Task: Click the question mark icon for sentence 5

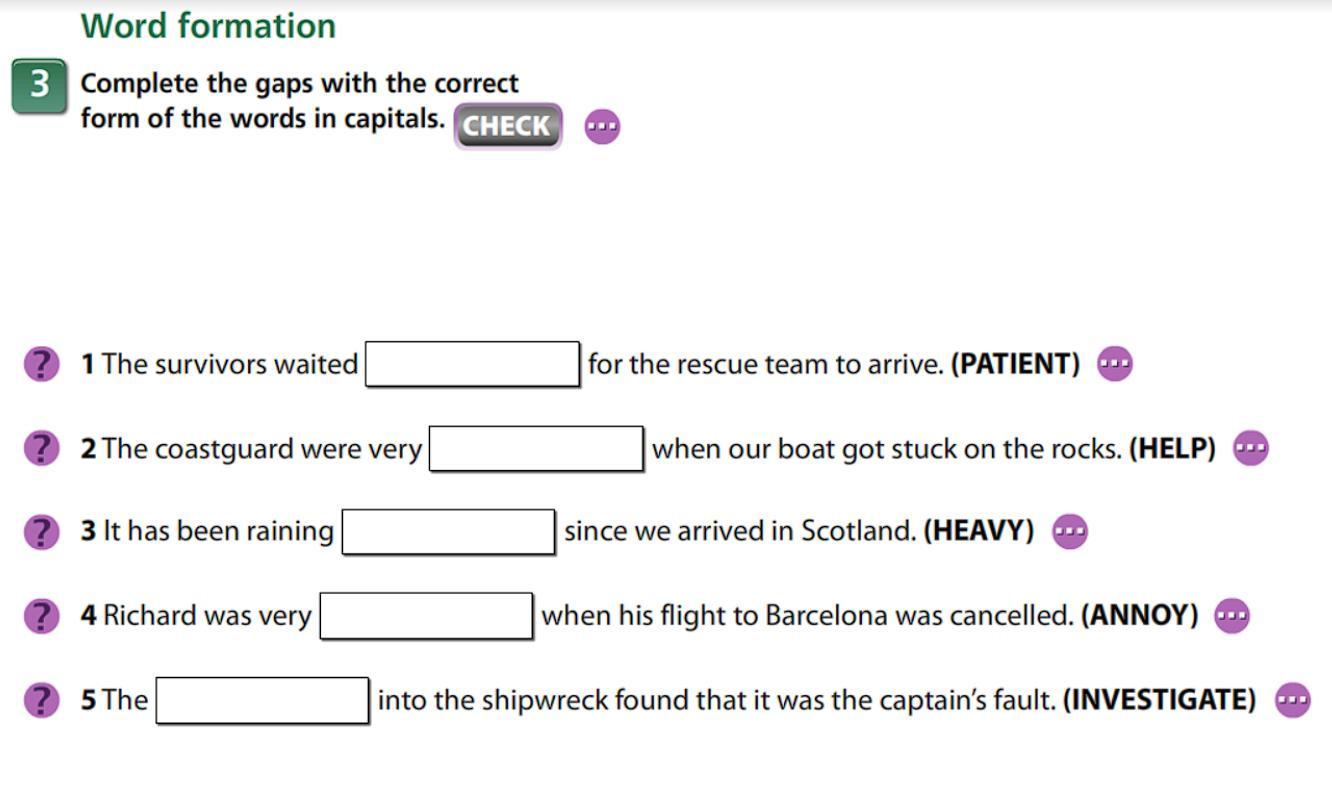Action: tap(41, 700)
